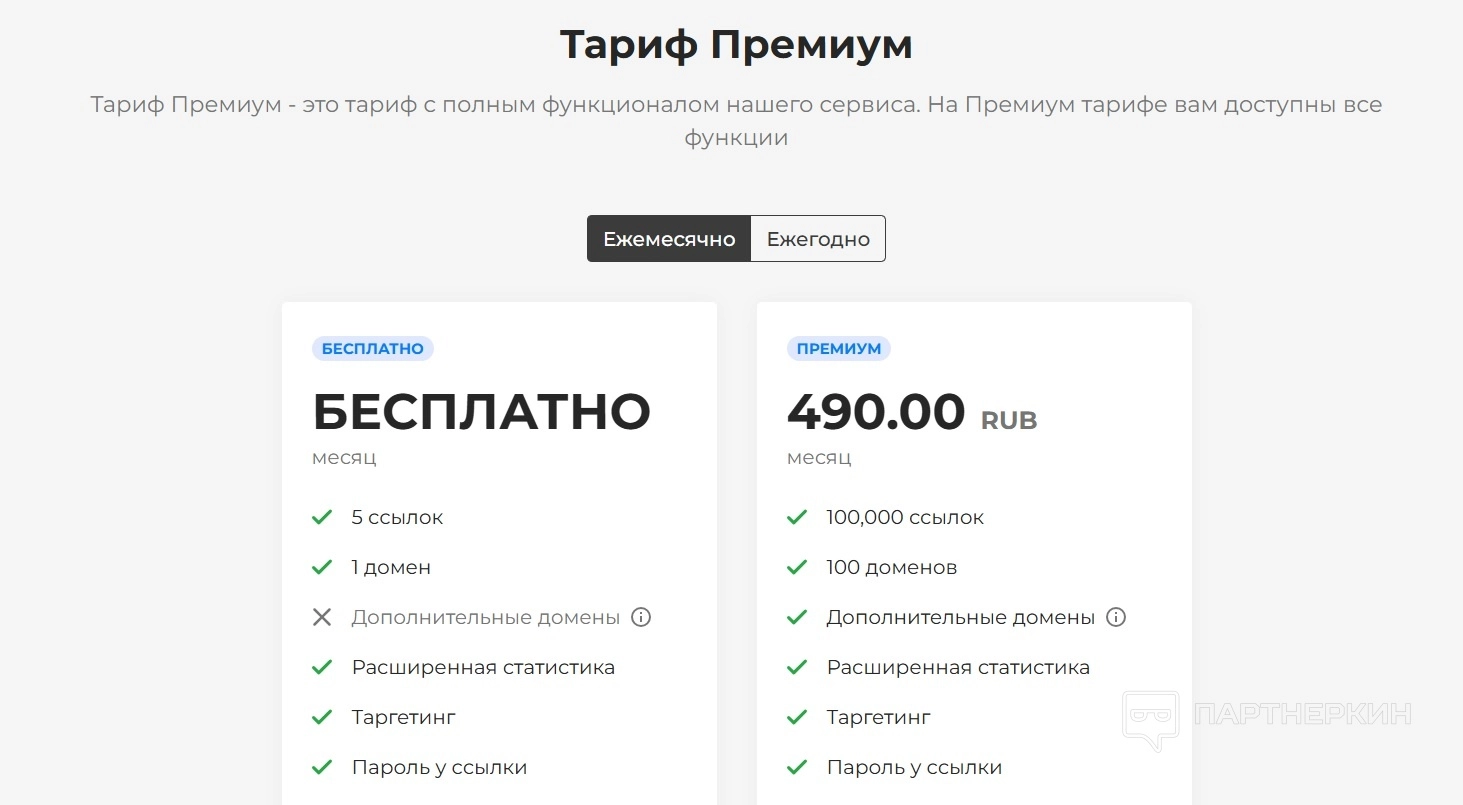Click gray cross icon in free plan
1463x805 pixels.
click(322, 617)
